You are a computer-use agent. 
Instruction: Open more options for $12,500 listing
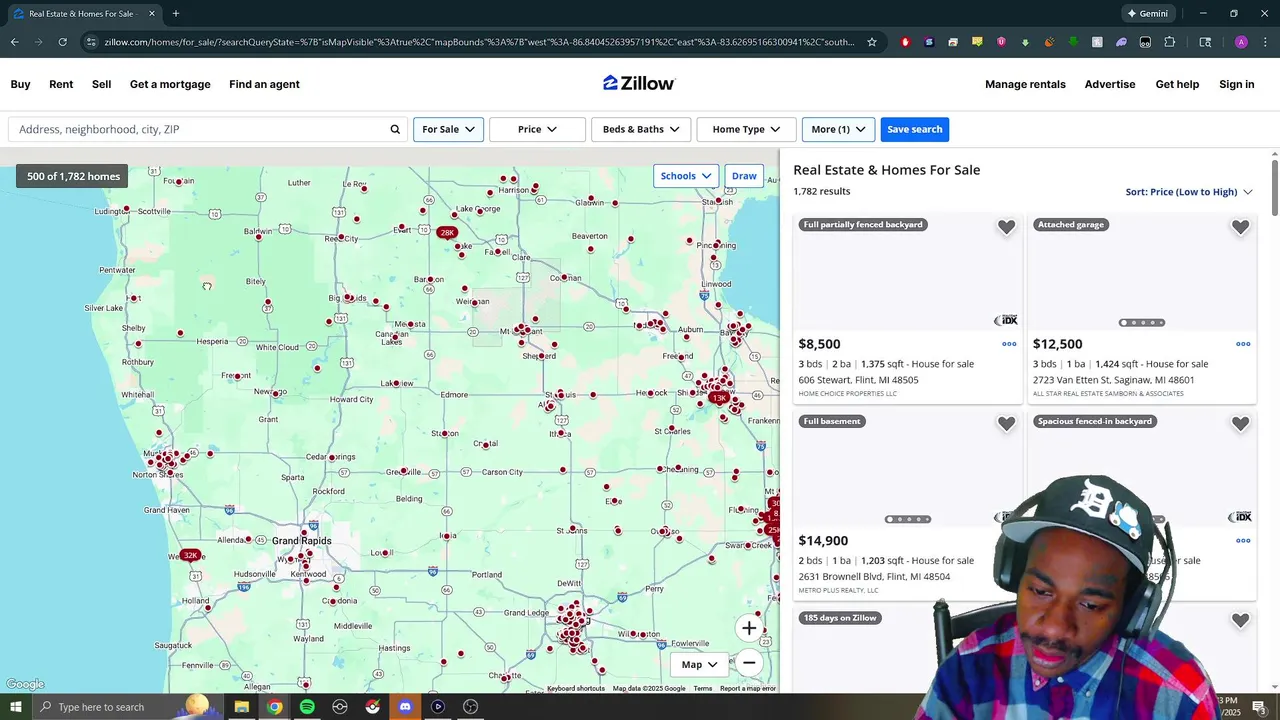1243,344
